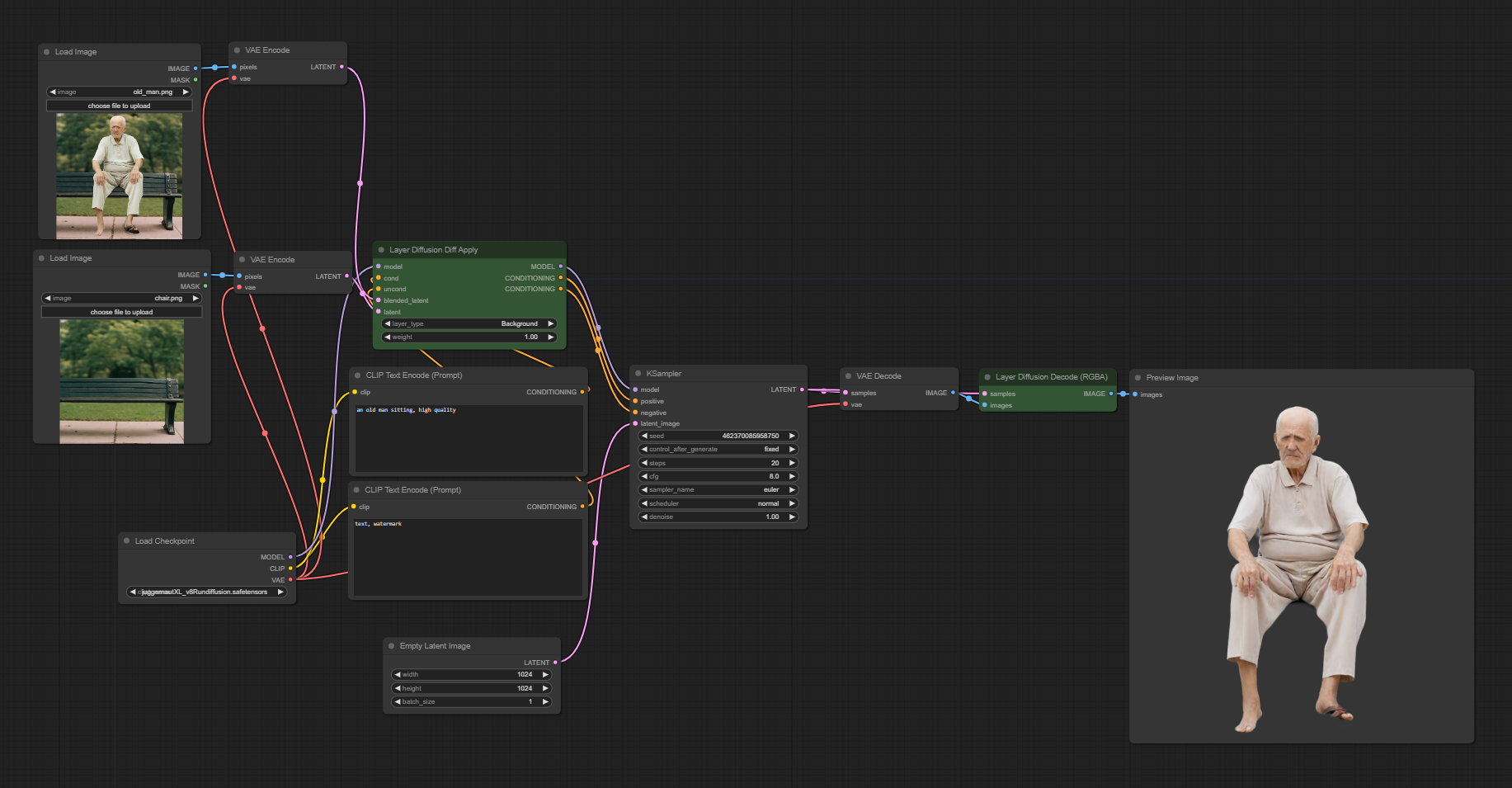
Task: Click the LATENT output port of KSampler
Action: 802,389
